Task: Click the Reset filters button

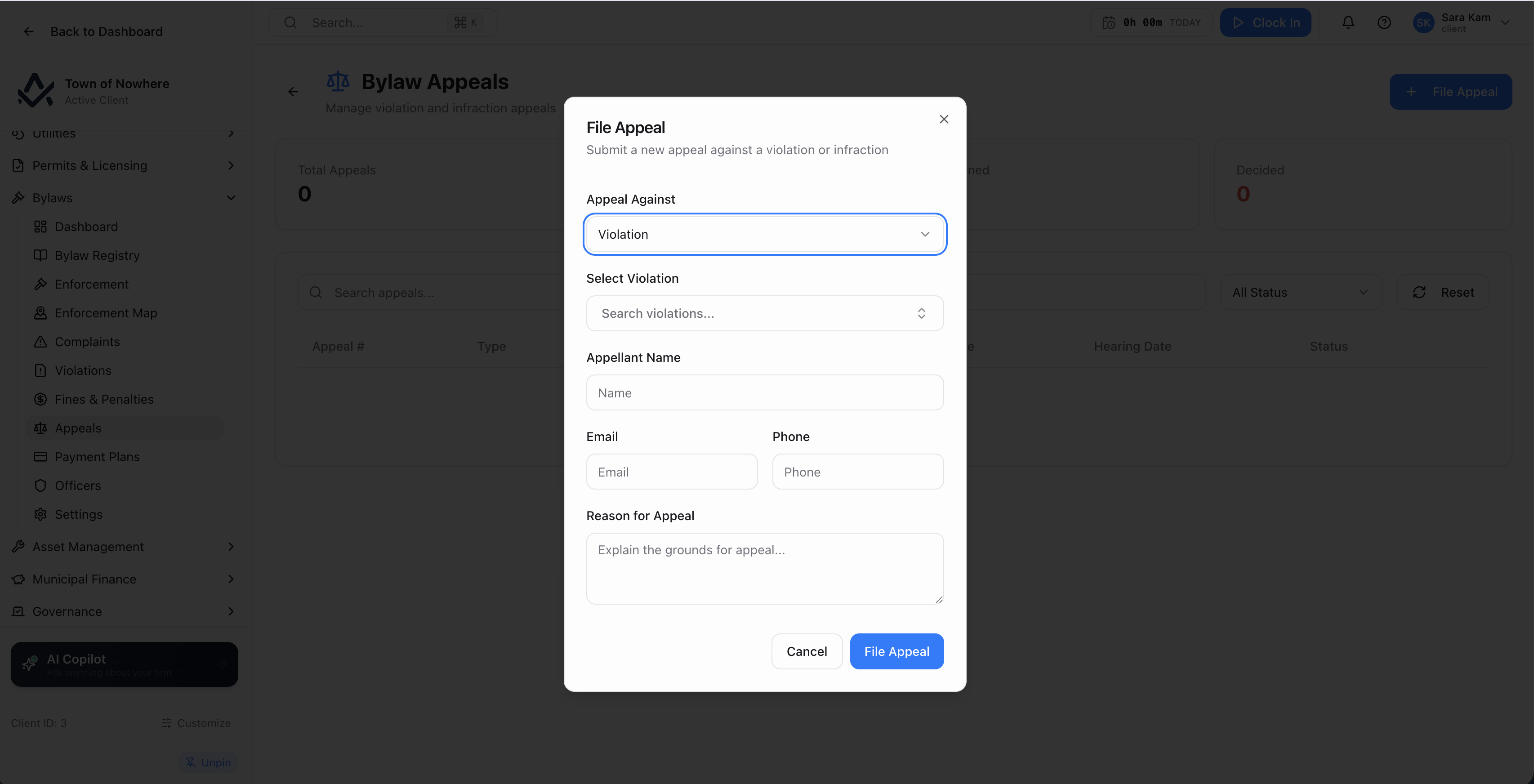Action: 1444,292
